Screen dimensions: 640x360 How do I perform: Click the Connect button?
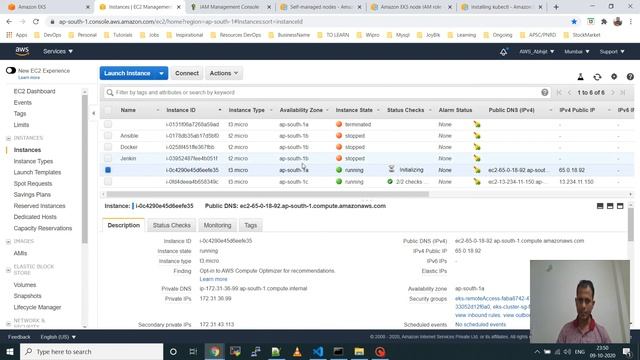point(187,73)
